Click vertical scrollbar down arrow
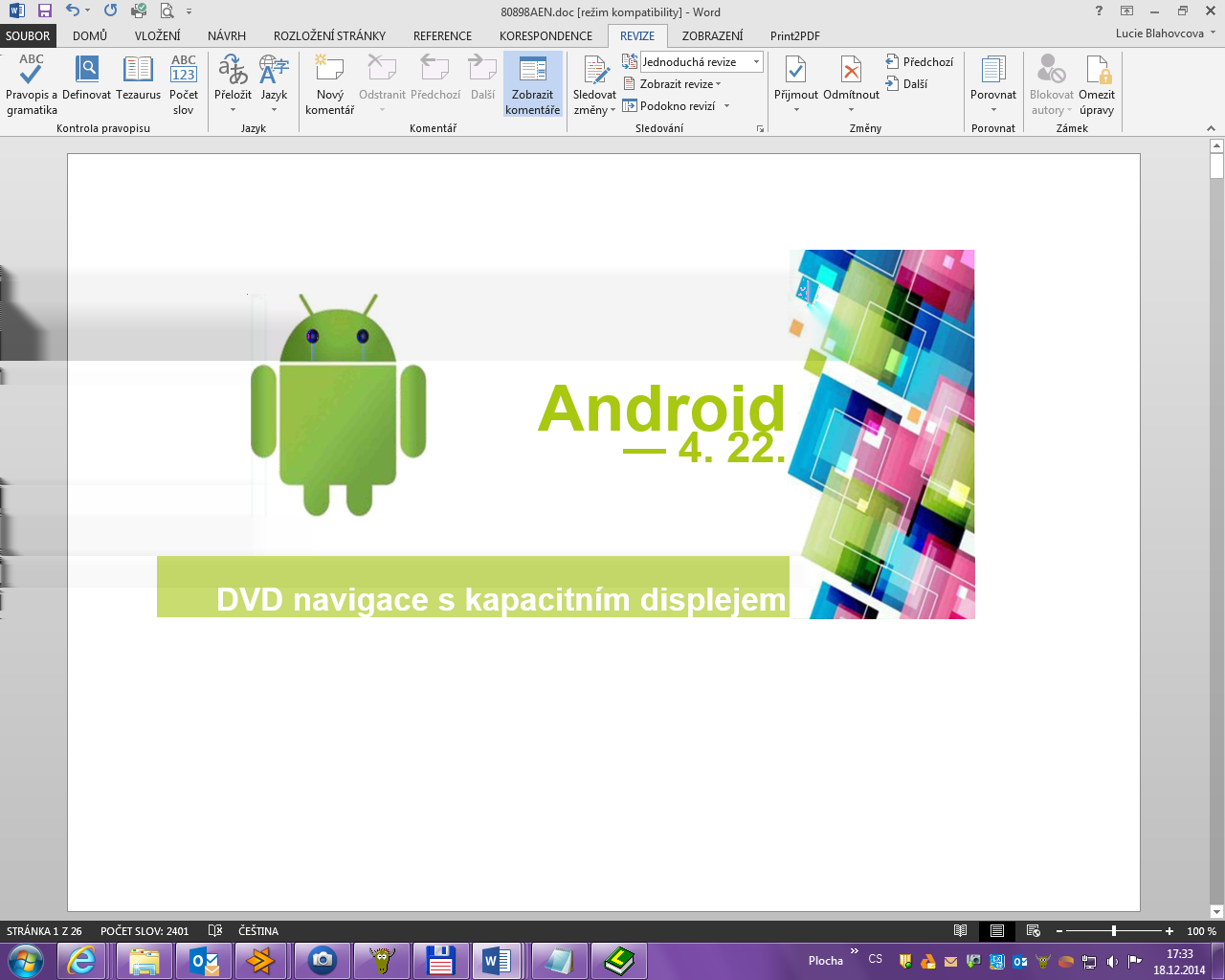Viewport: 1225px width, 980px height. pyautogui.click(x=1216, y=912)
